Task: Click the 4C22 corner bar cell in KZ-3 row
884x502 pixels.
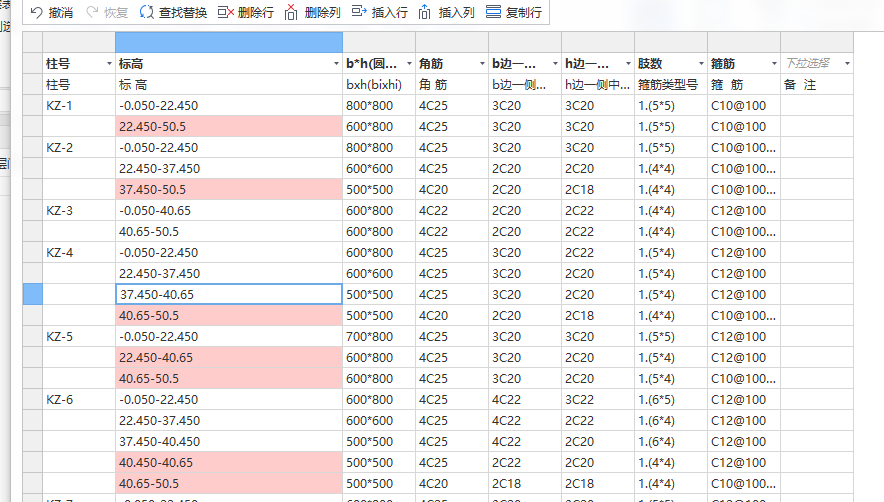Action: click(452, 210)
